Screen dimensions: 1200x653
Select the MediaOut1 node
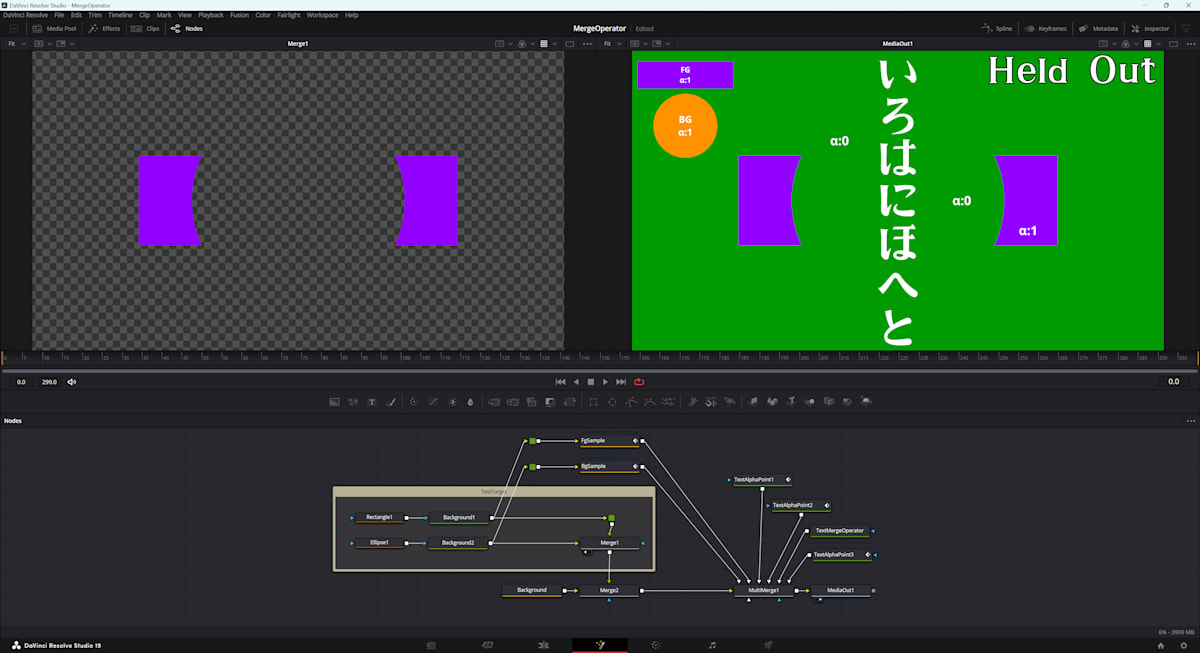840,590
